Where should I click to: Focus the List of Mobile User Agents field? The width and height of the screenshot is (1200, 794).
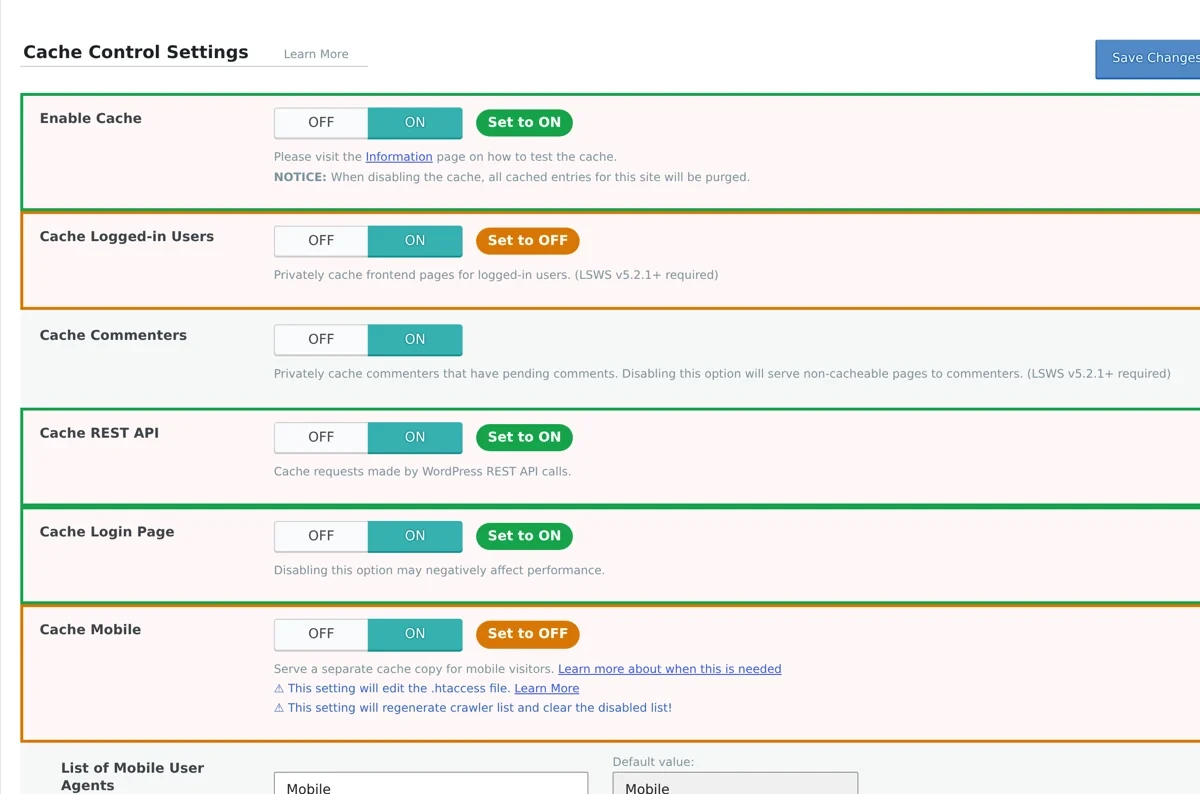click(x=431, y=783)
